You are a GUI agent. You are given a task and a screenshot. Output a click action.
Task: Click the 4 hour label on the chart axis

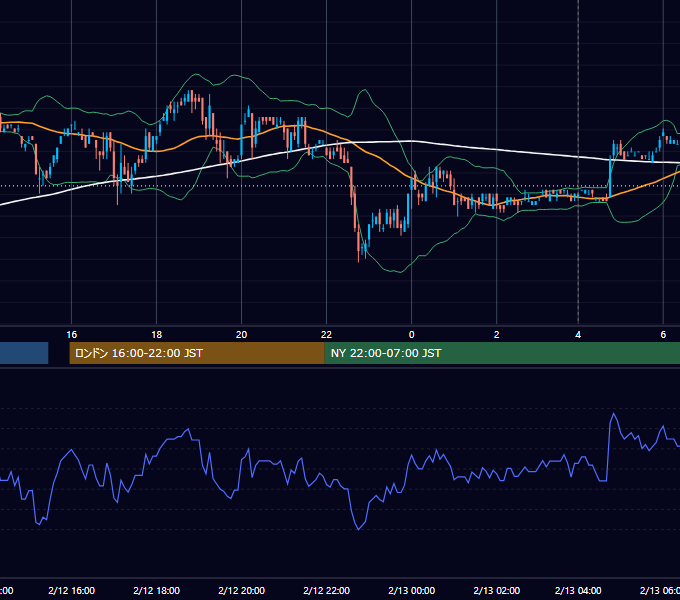coord(578,335)
